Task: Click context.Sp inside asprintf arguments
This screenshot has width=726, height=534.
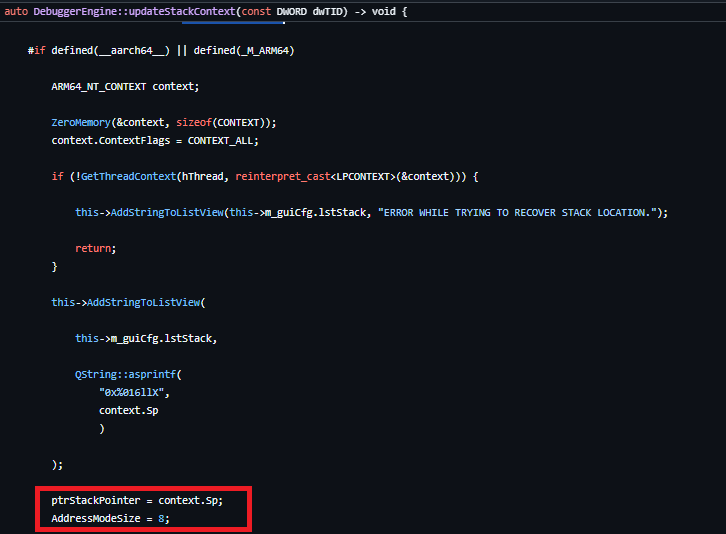Action: [x=129, y=410]
